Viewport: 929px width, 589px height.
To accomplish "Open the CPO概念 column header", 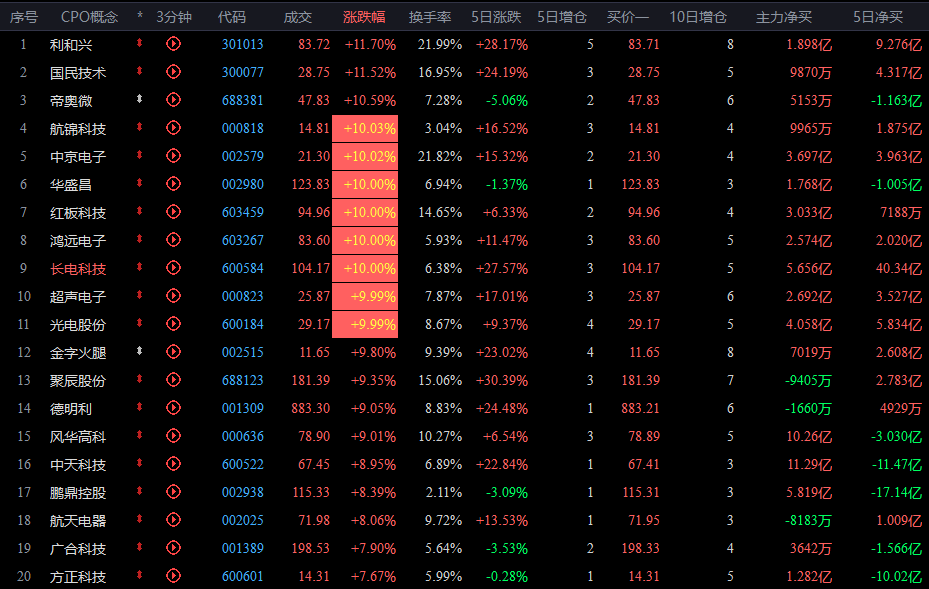I will click(x=89, y=17).
